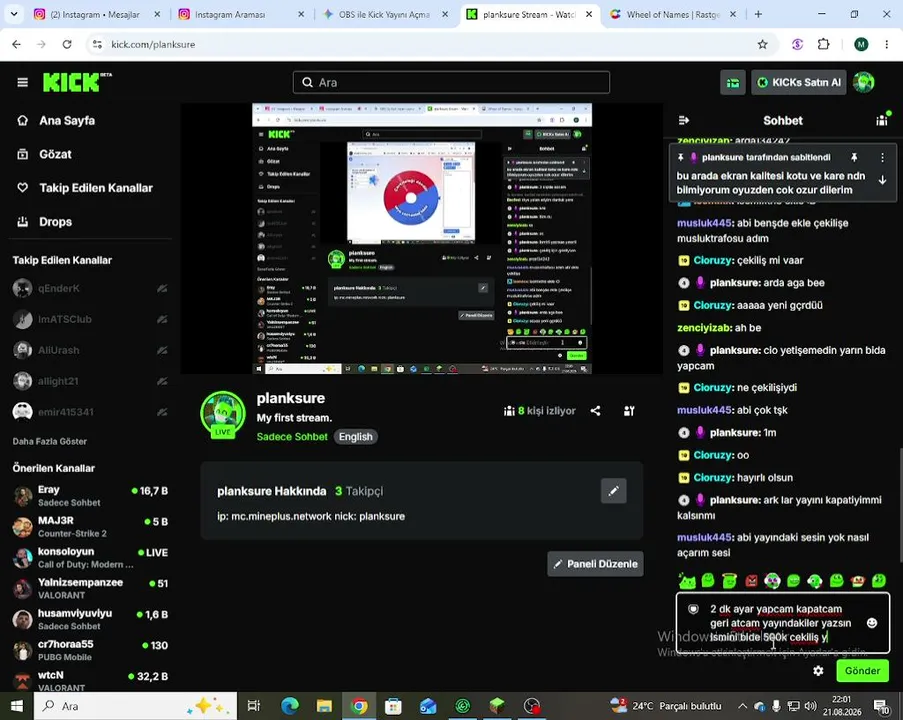903x720 pixels.
Task: Open chat settings gear
Action: (818, 670)
